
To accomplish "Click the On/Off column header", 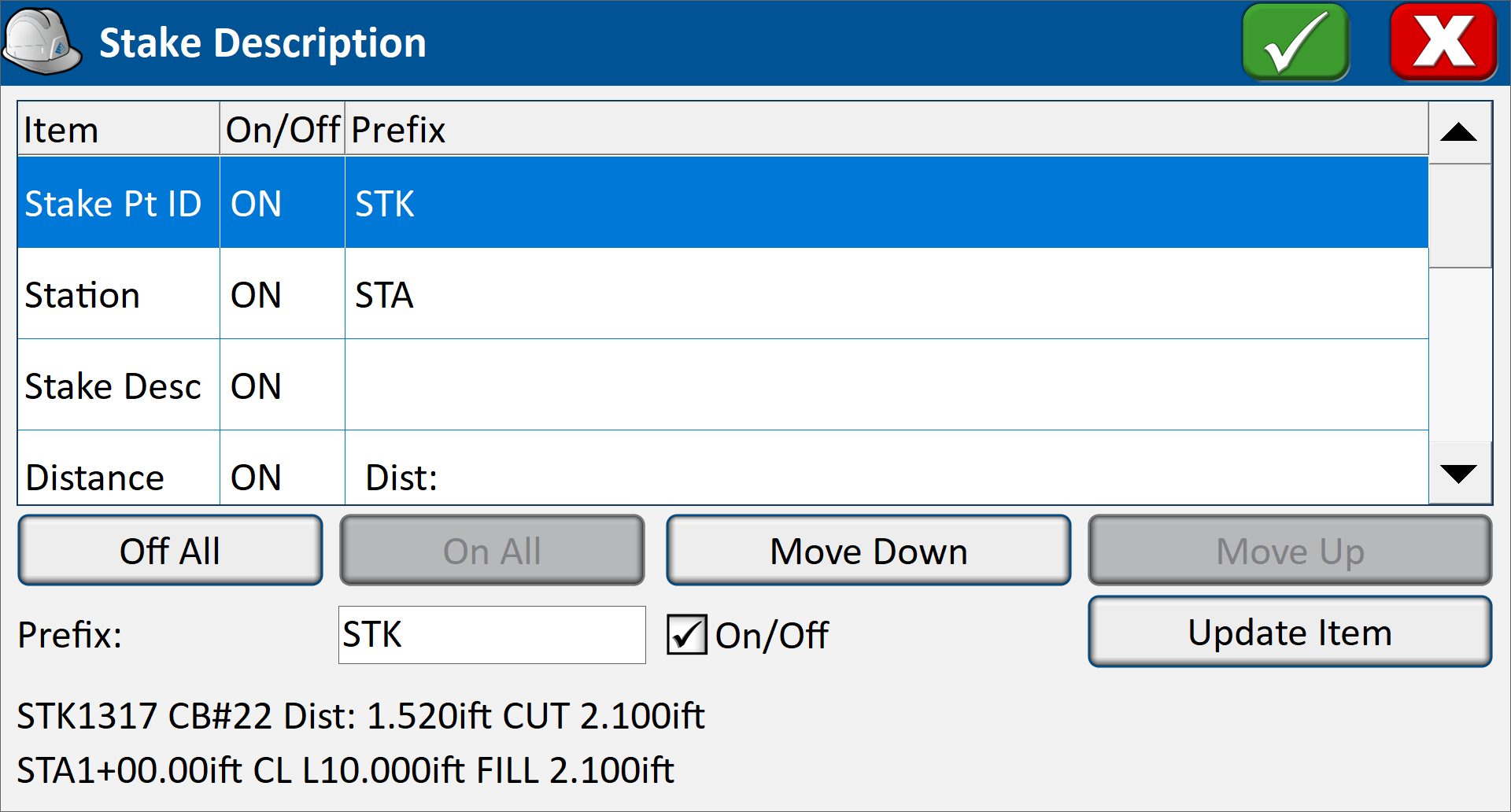I will tap(283, 129).
